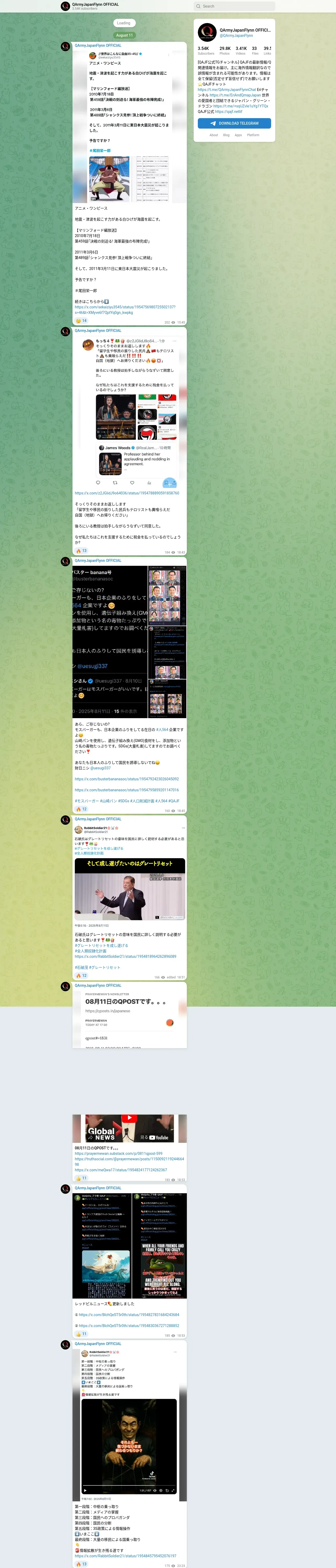Open the 08月11日のQPOST newsletter preview
Viewport: 336px width, 1568px height.
(x=129, y=1019)
